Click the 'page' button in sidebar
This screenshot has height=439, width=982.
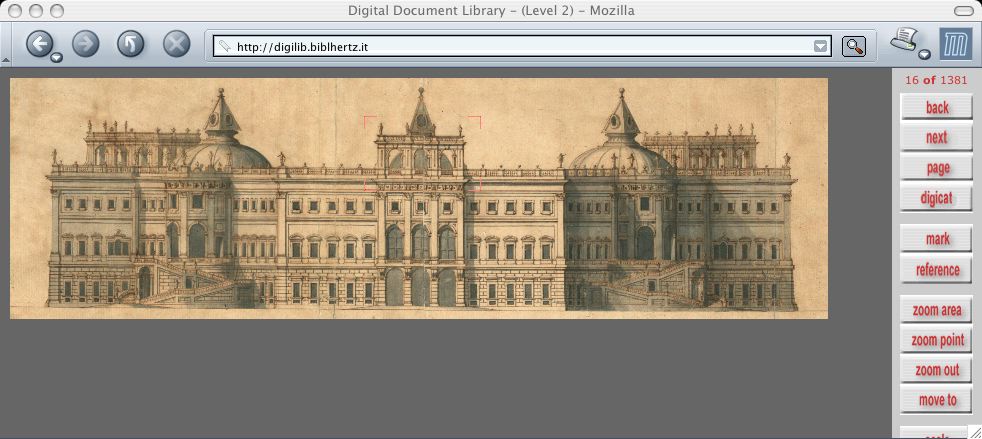coord(936,168)
